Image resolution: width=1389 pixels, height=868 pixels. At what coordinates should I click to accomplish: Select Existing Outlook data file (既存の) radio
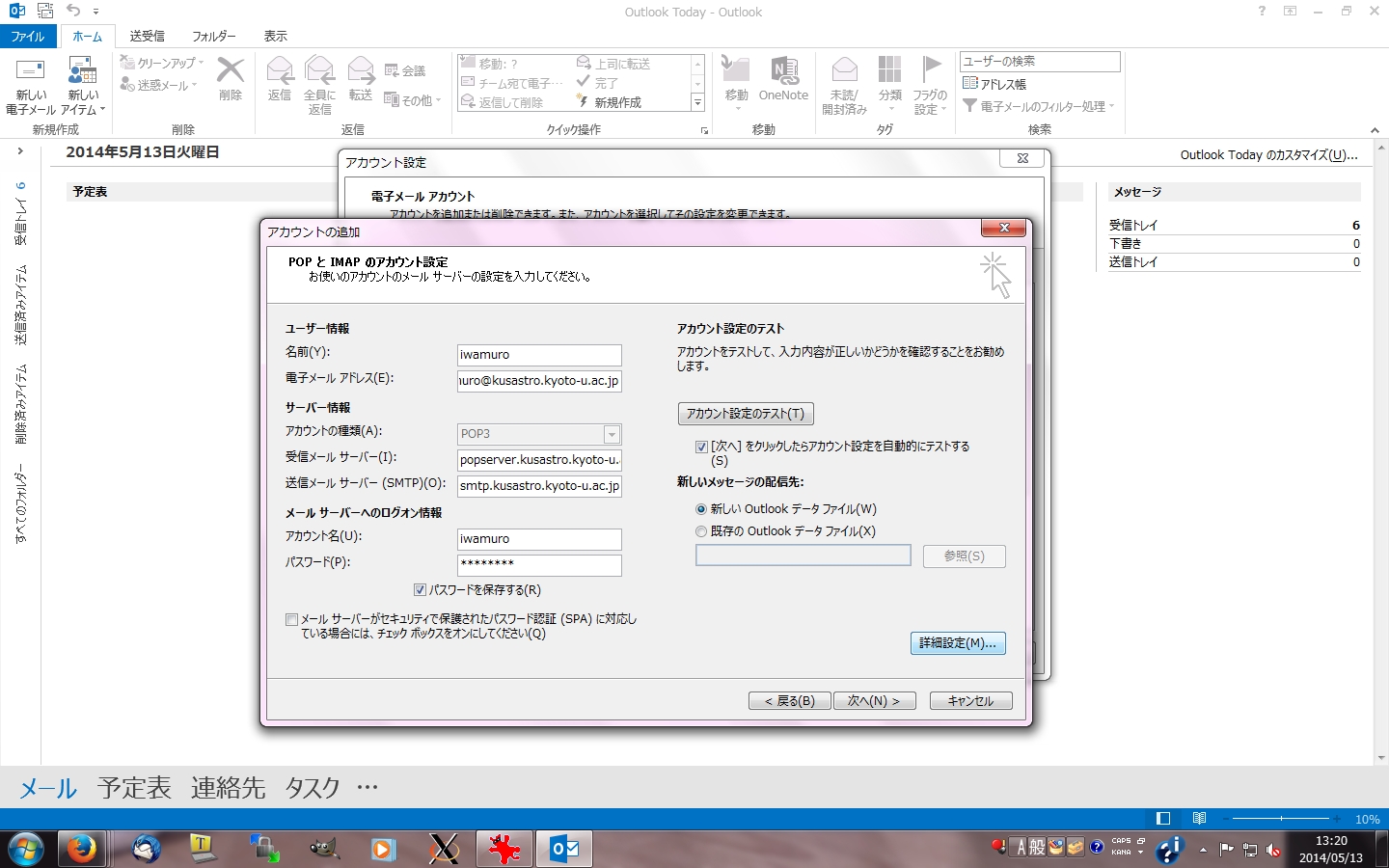pyautogui.click(x=701, y=531)
